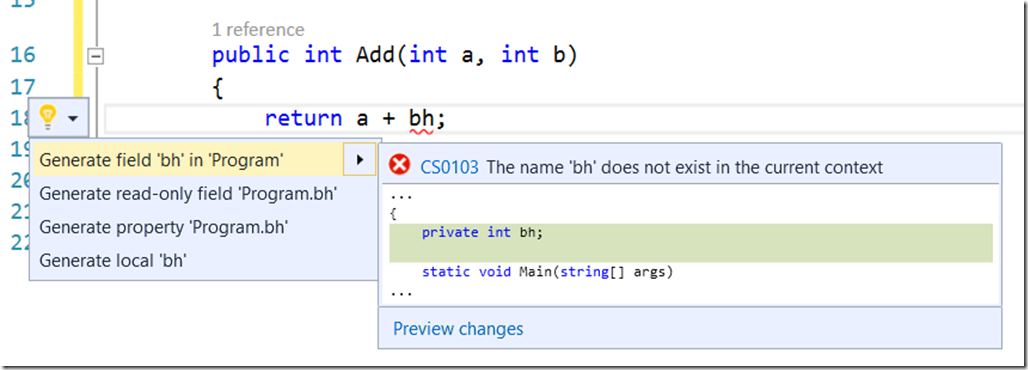This screenshot has width=1028, height=370.
Task: Click the underlined 'bh' identifier
Action: (x=421, y=119)
